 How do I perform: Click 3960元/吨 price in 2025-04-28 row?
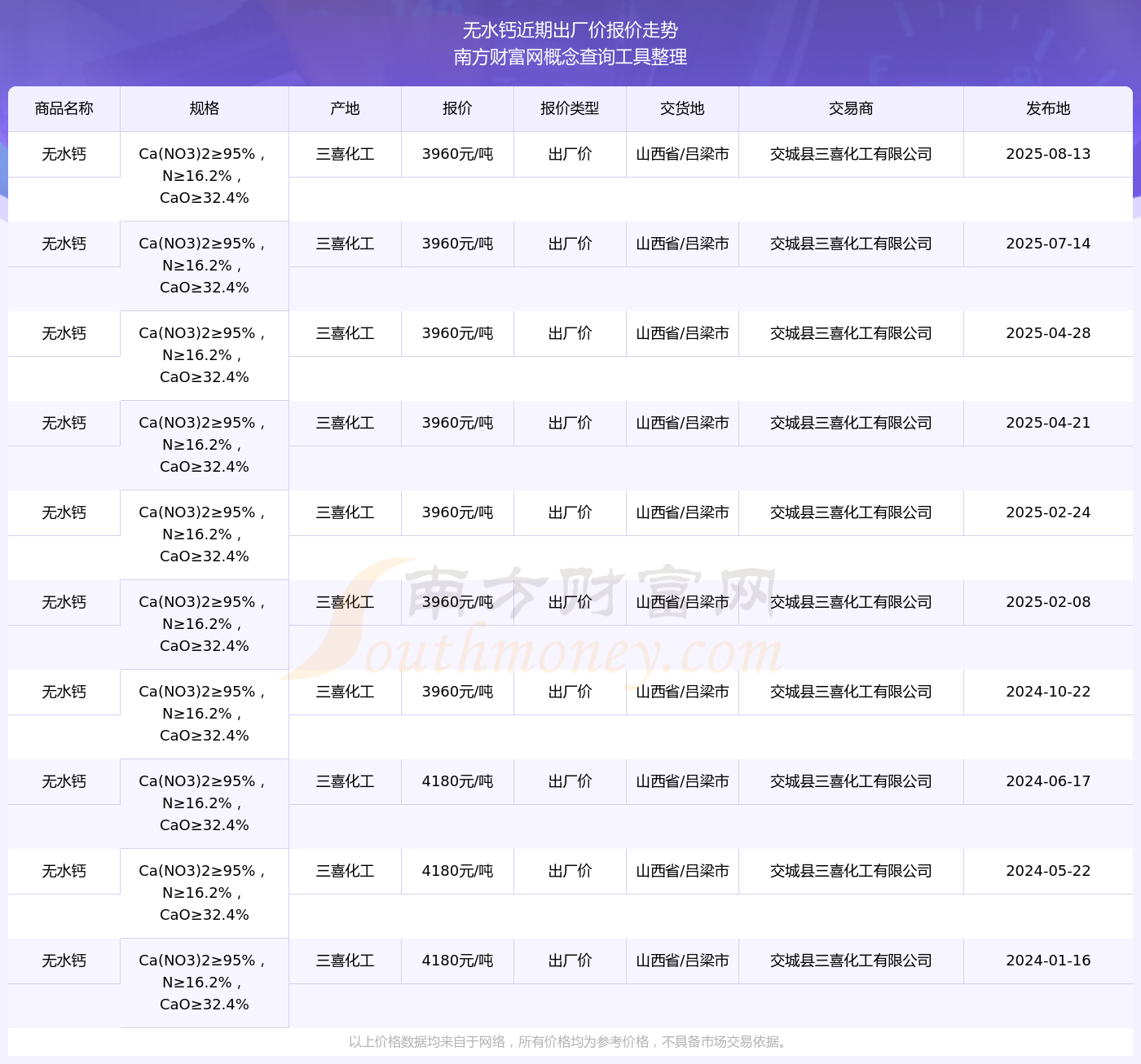[x=457, y=333]
